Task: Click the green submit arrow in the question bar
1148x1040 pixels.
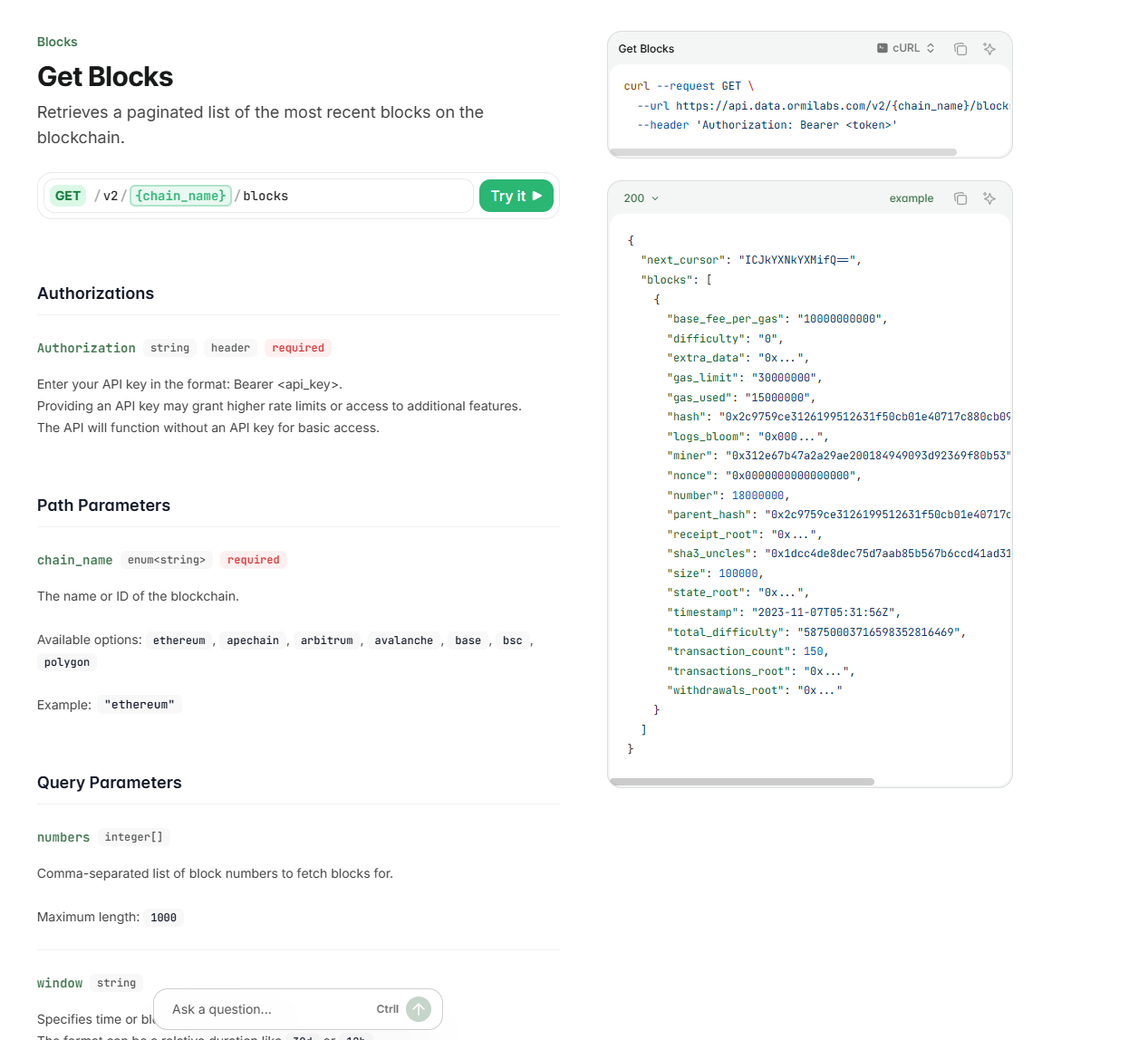Action: [418, 1008]
